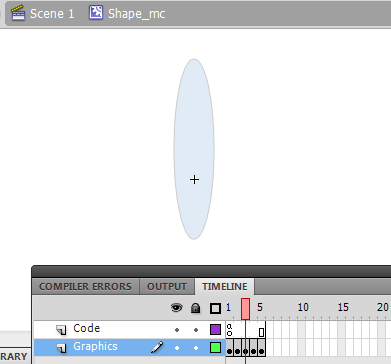Select frame 1 keyframe on Graphics layer
This screenshot has height=364, width=391.
[x=229, y=348]
